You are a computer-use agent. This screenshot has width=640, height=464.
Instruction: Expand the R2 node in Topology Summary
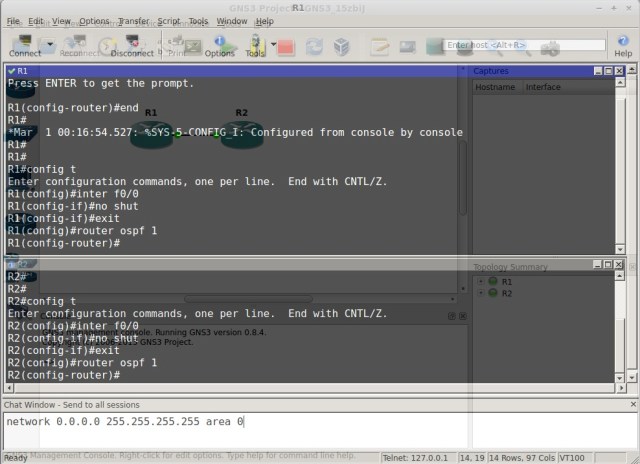pyautogui.click(x=481, y=293)
